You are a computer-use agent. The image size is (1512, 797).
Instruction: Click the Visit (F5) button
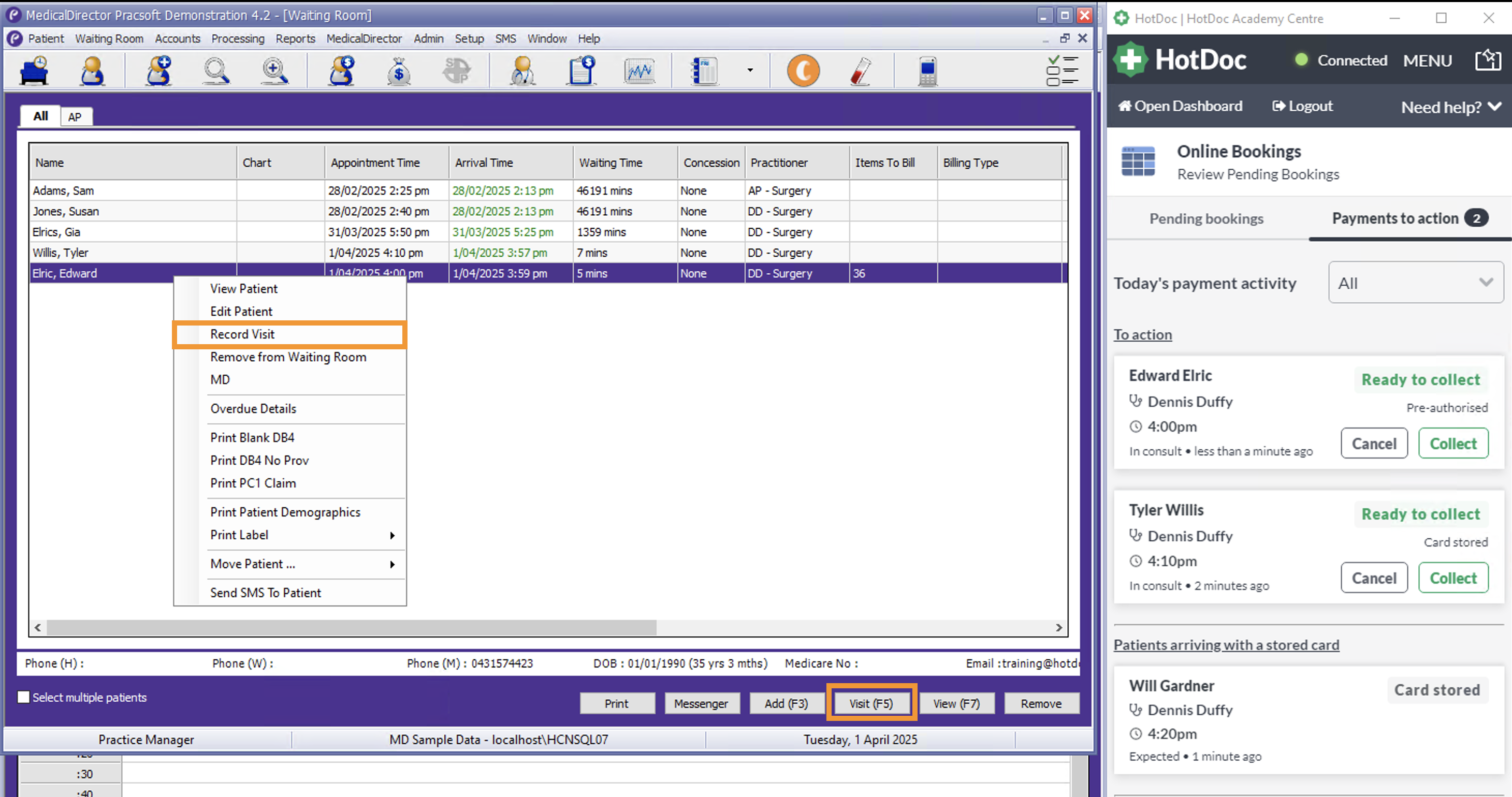pos(871,703)
